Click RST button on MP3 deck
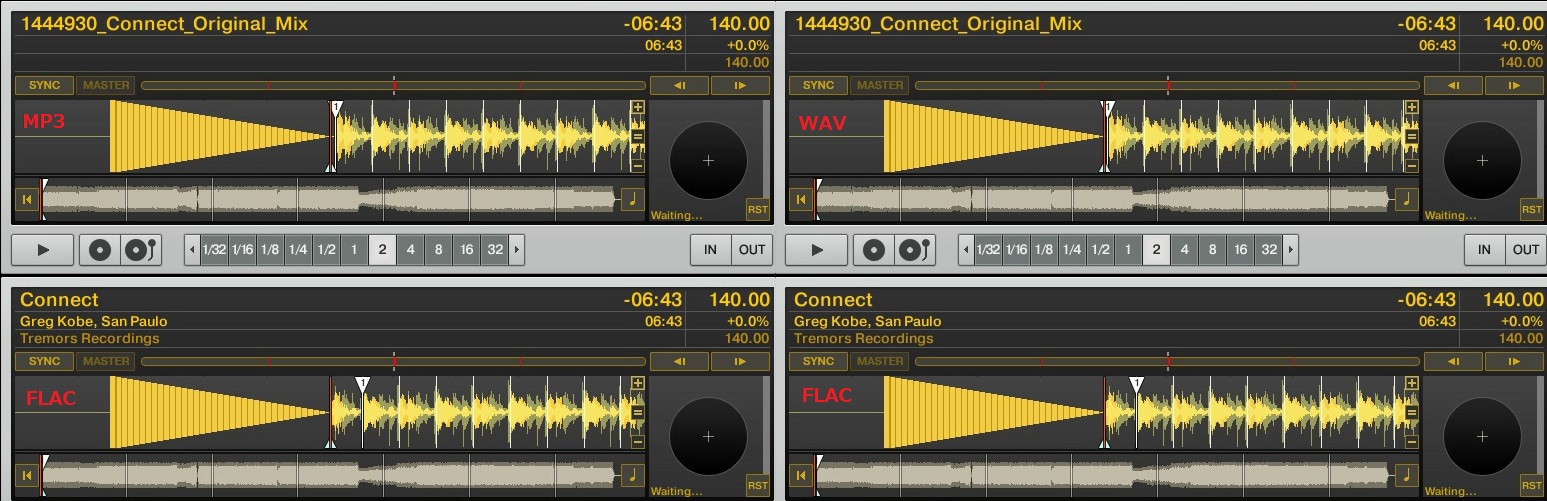 click(x=757, y=209)
